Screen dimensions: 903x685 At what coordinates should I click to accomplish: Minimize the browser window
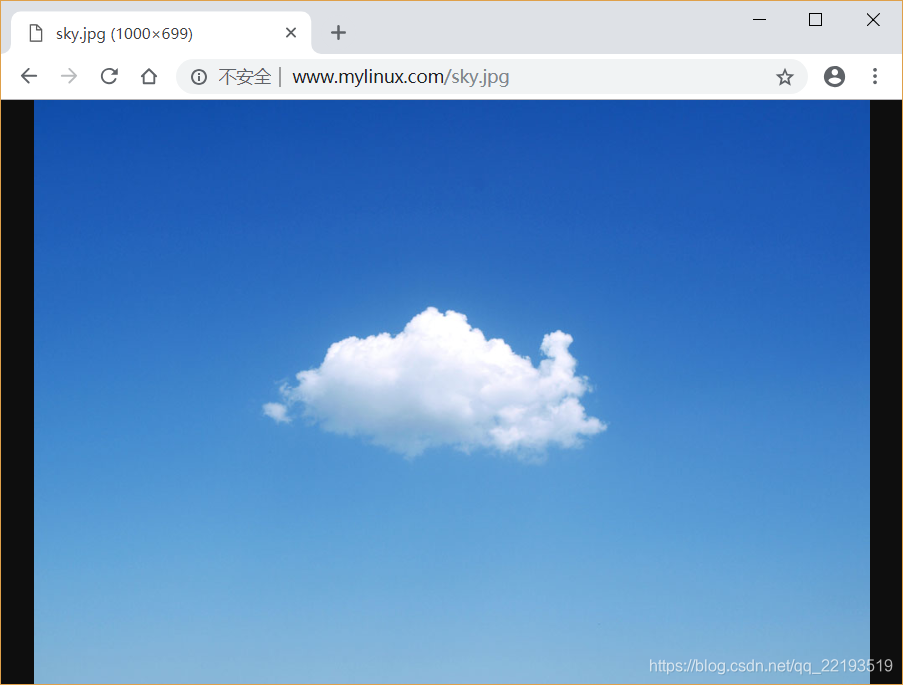click(x=759, y=20)
